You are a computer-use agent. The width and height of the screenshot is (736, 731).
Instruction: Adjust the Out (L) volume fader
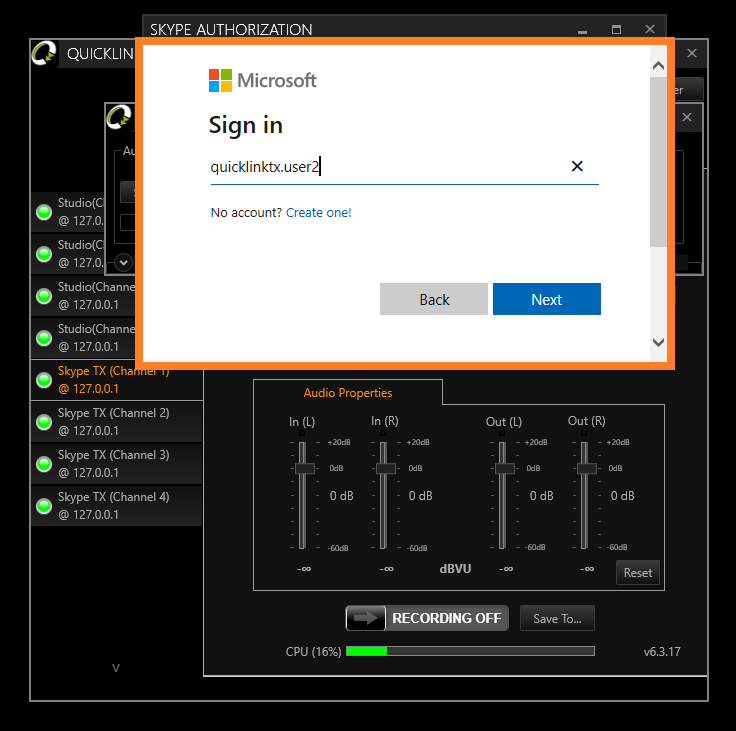(505, 469)
